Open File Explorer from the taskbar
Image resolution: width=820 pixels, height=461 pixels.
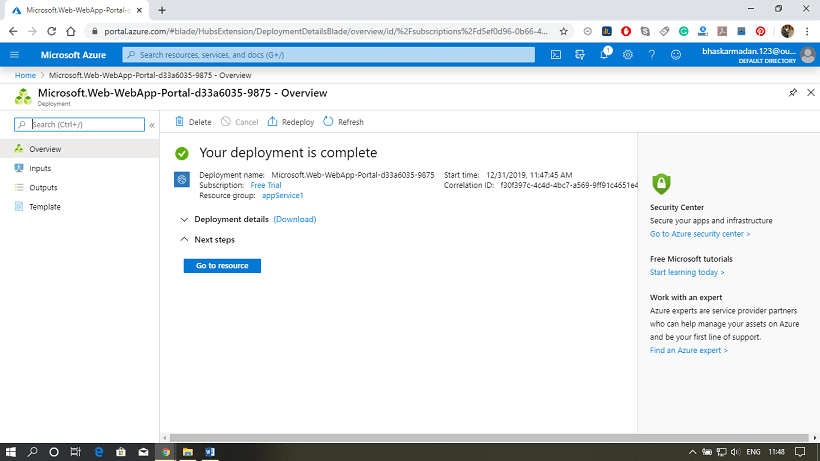[188, 452]
